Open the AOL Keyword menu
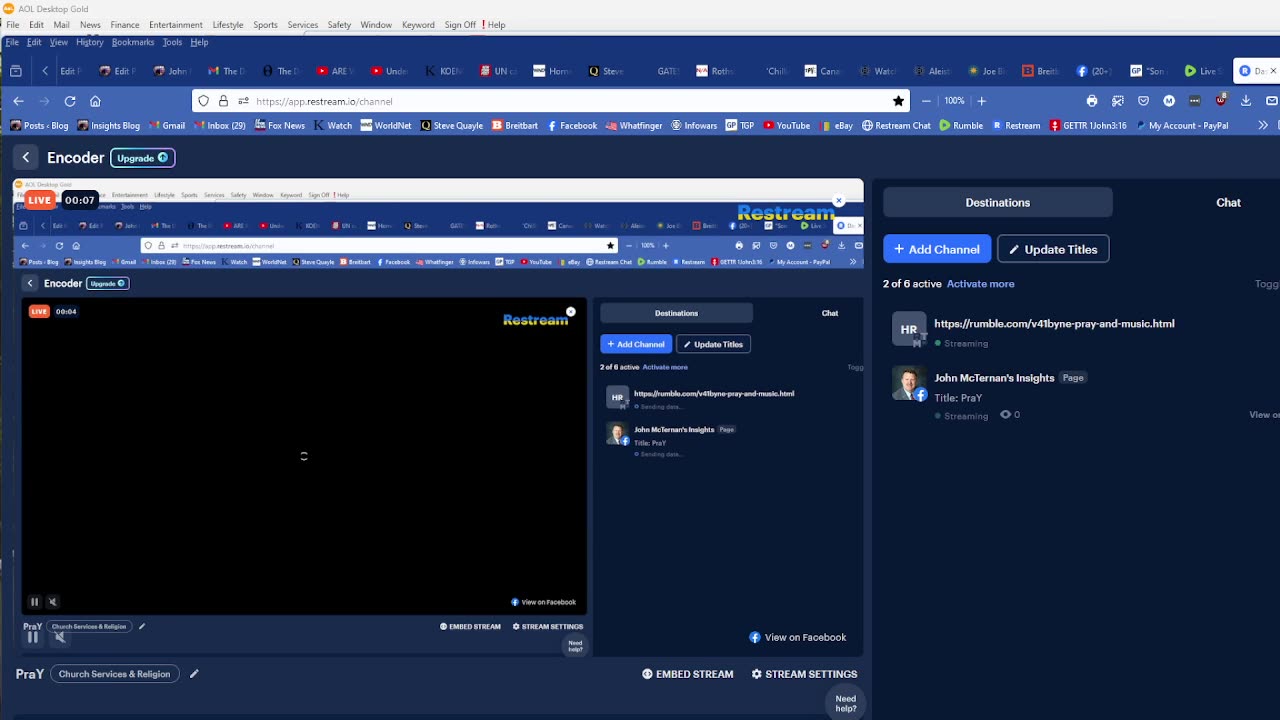This screenshot has height=720, width=1280. [x=418, y=24]
